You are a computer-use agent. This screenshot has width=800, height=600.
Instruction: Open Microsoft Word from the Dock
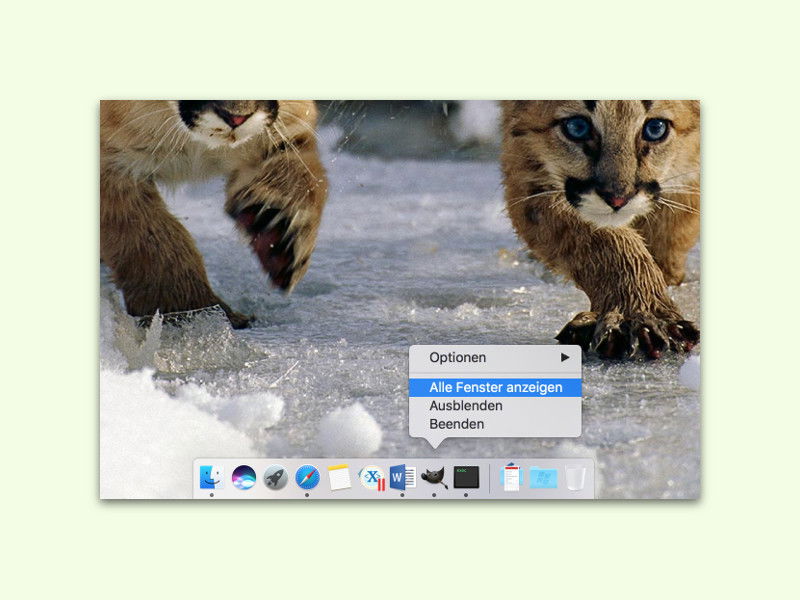click(403, 478)
